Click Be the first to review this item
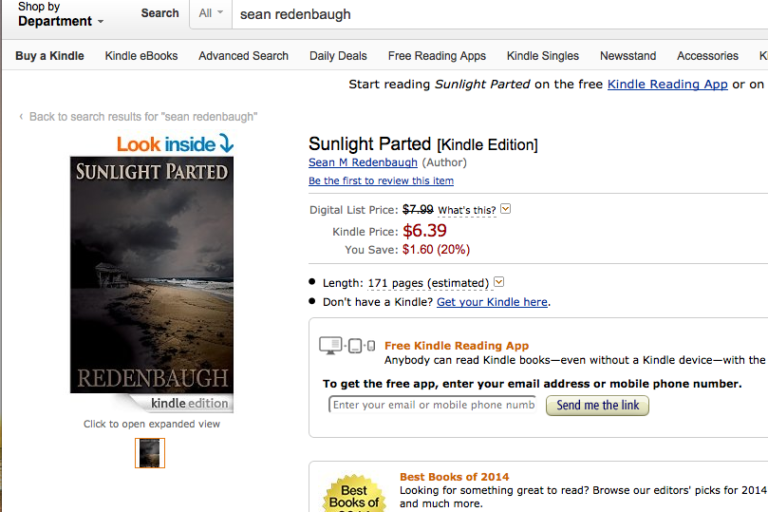Screen dimensions: 768x512 [x=381, y=181]
